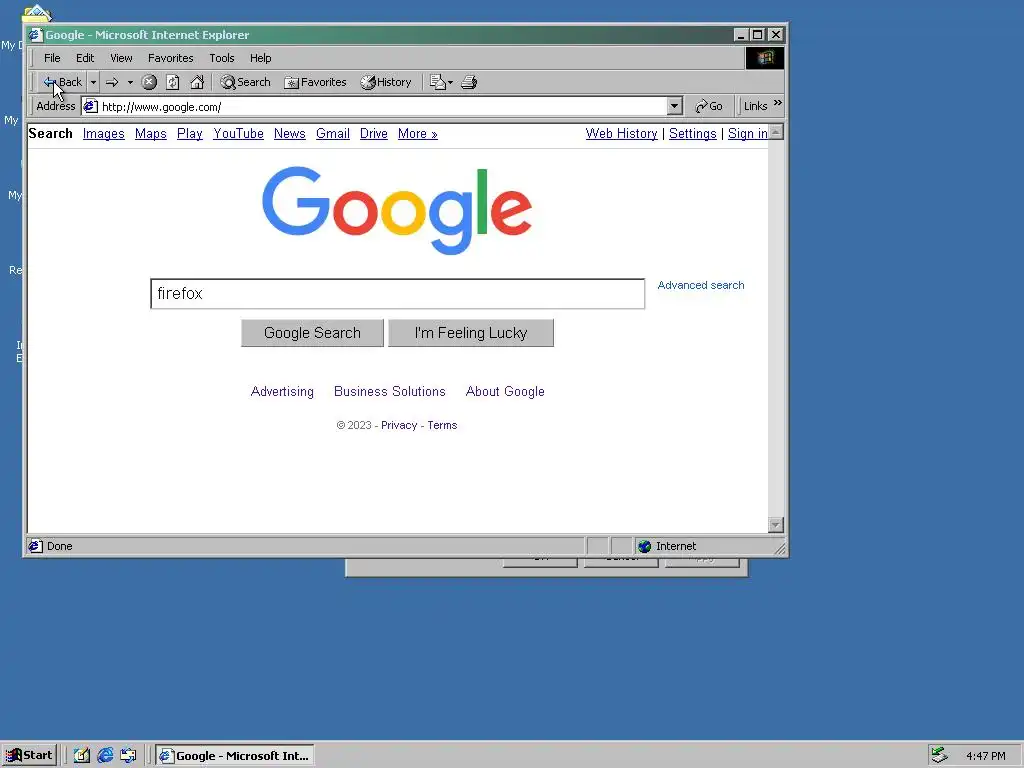Select Google - Microsoft Int... taskbar button
1024x768 pixels.
[x=235, y=756]
